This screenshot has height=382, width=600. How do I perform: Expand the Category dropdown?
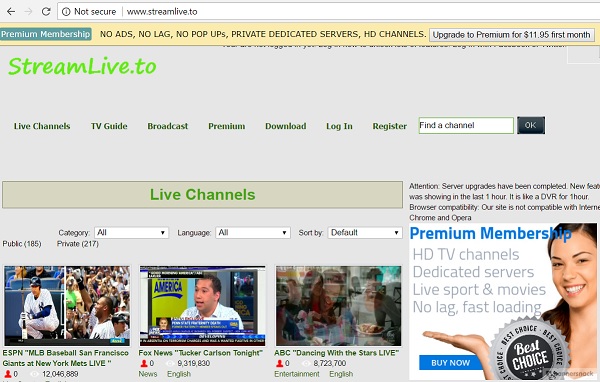[x=131, y=233]
